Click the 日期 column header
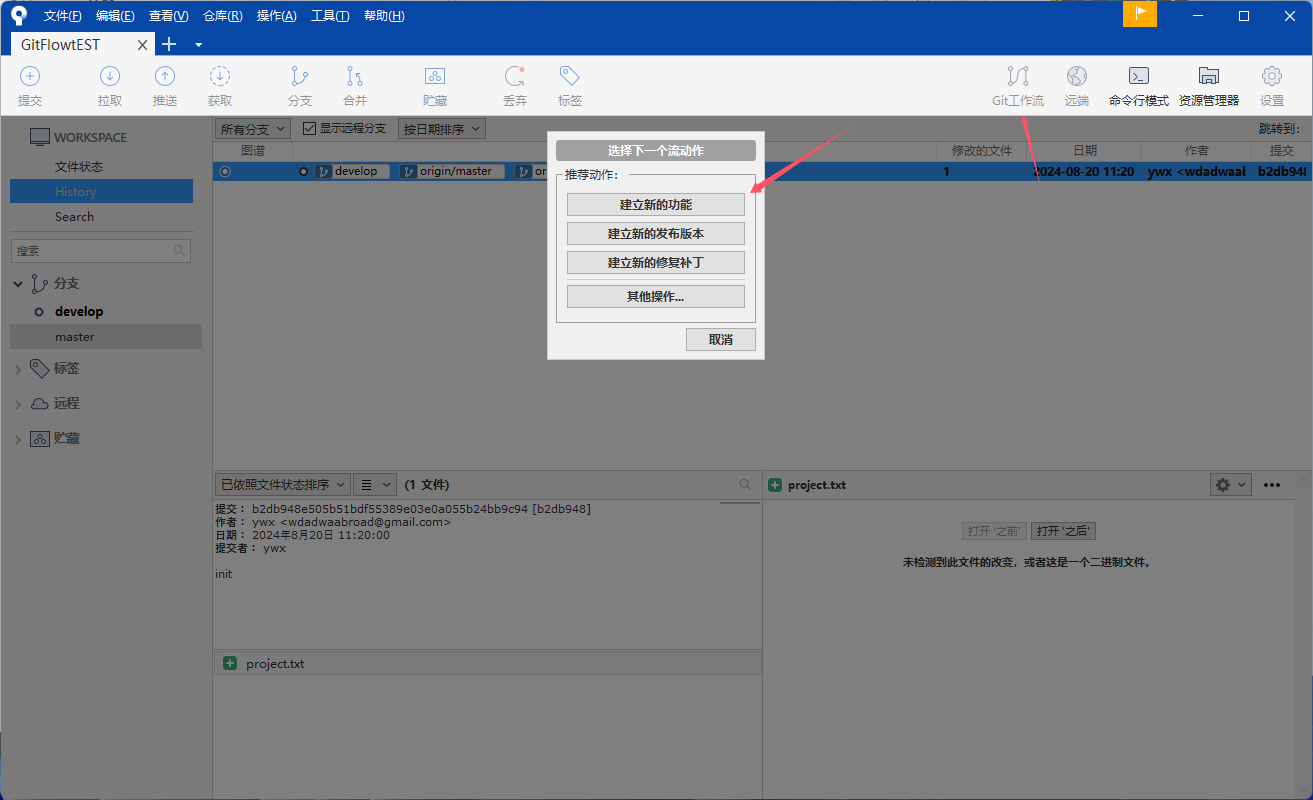 point(1085,151)
